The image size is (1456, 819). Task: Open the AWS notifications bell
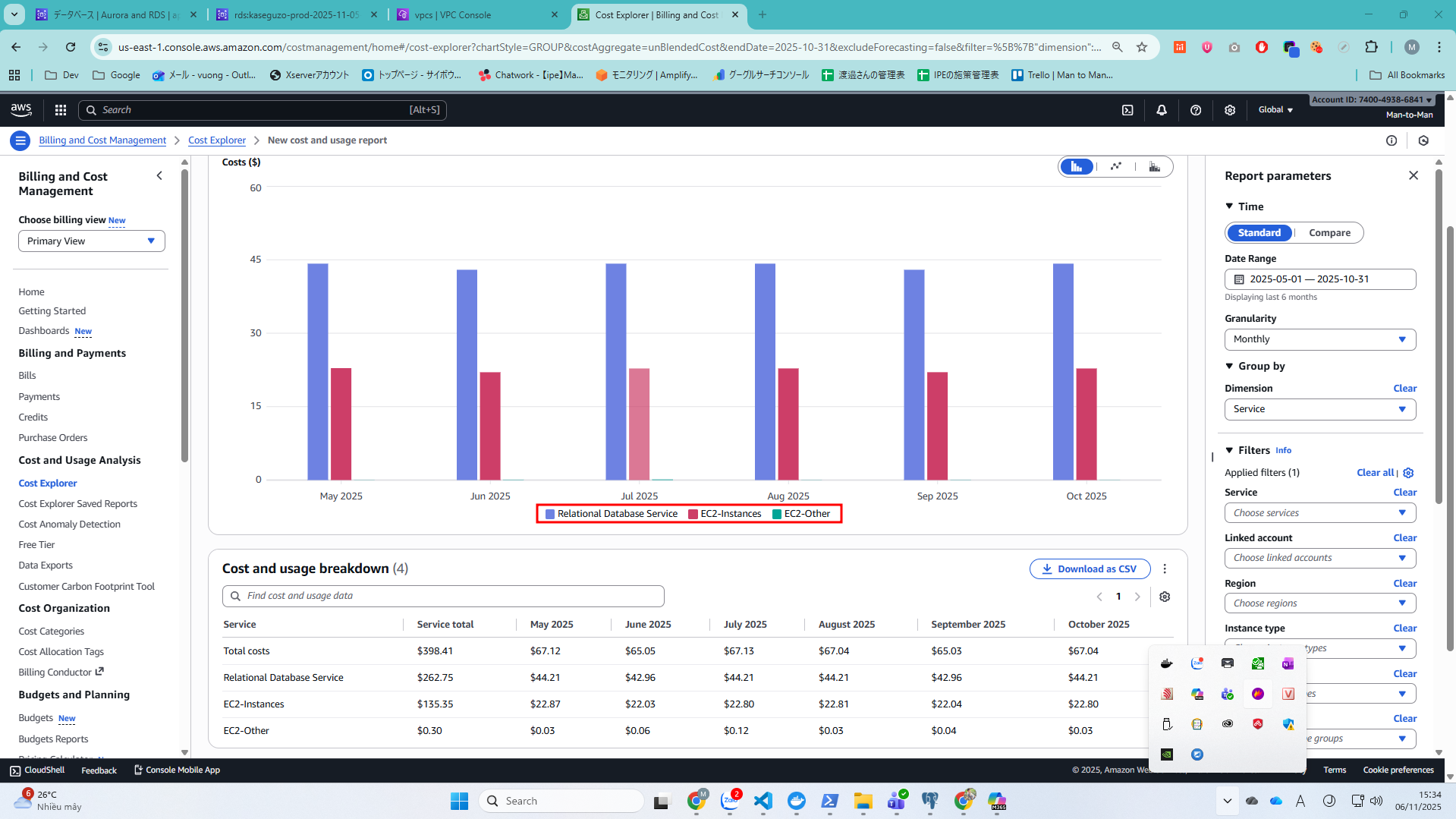click(1162, 110)
